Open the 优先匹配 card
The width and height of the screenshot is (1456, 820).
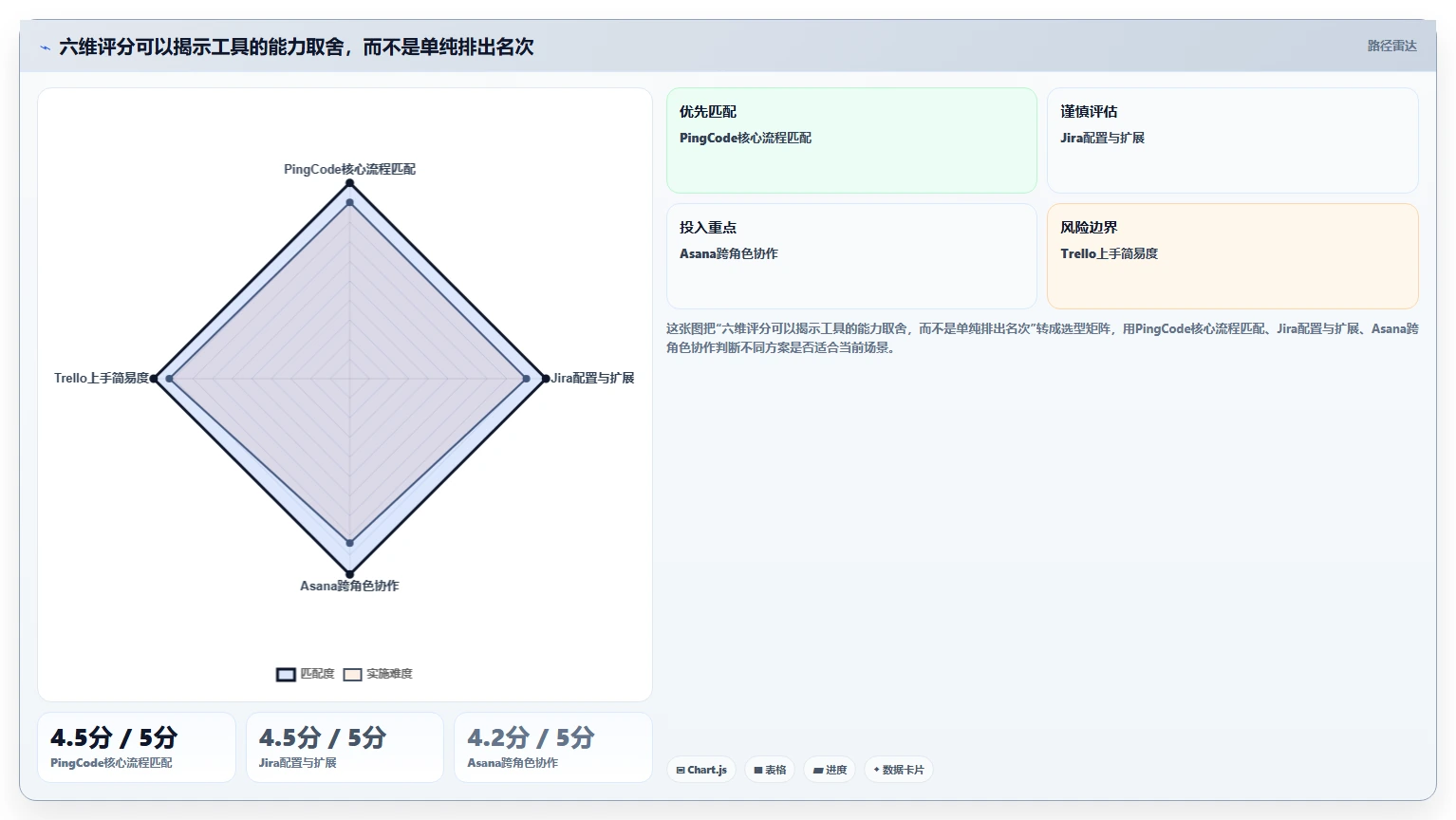click(851, 140)
